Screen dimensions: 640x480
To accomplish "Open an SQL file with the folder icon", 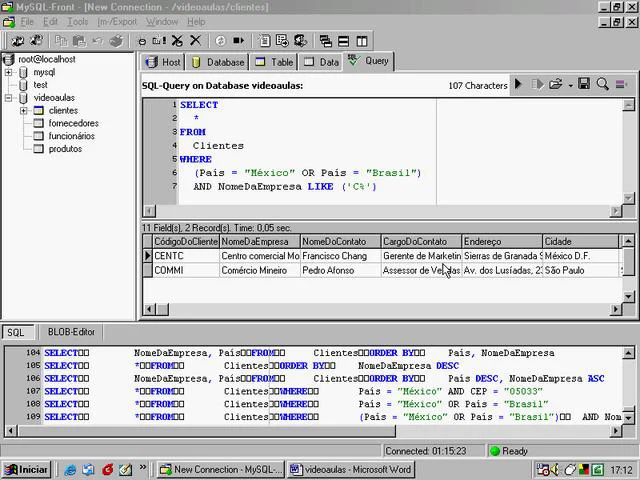I will (x=556, y=84).
